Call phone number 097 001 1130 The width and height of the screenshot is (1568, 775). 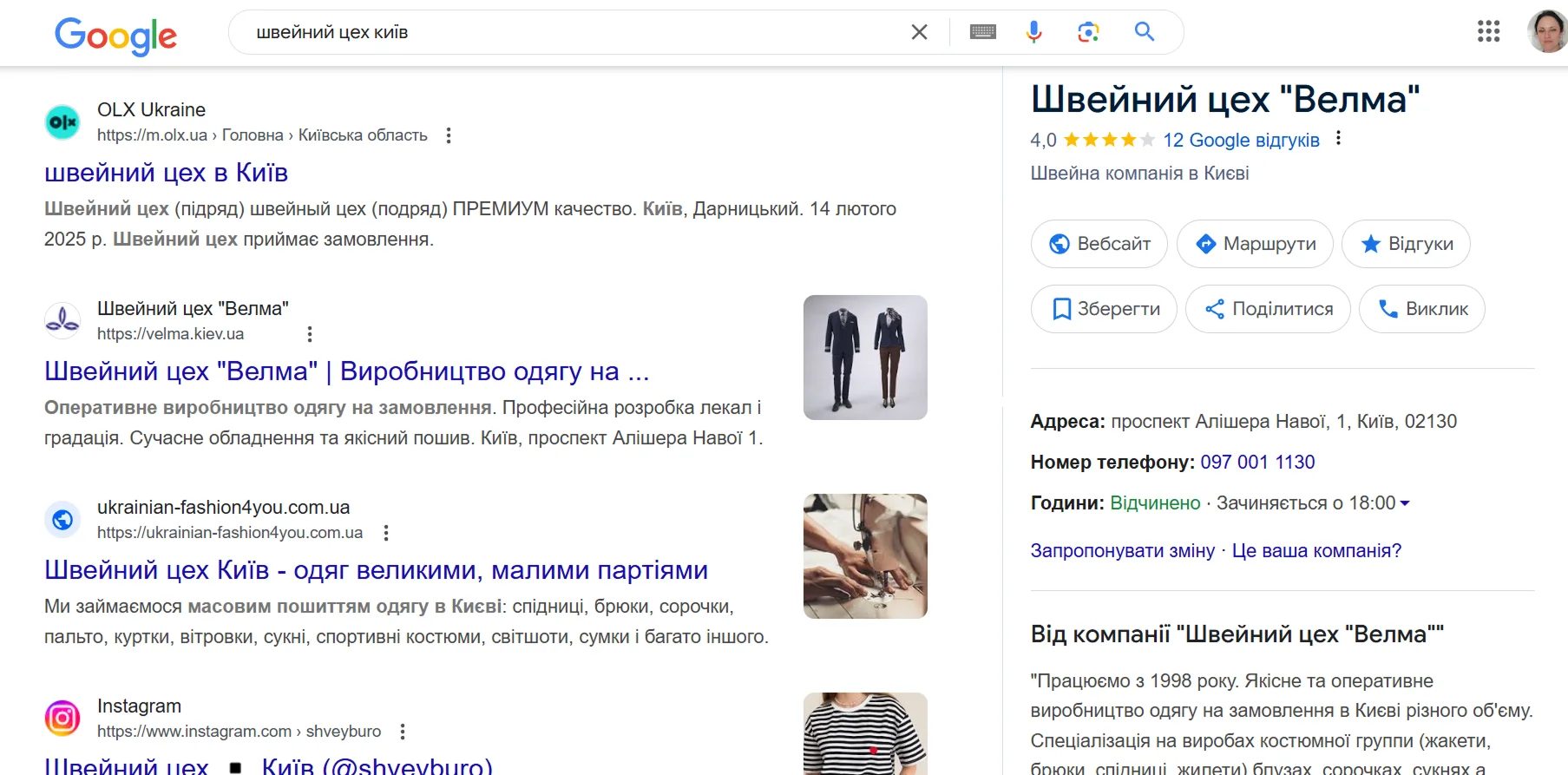click(1257, 462)
